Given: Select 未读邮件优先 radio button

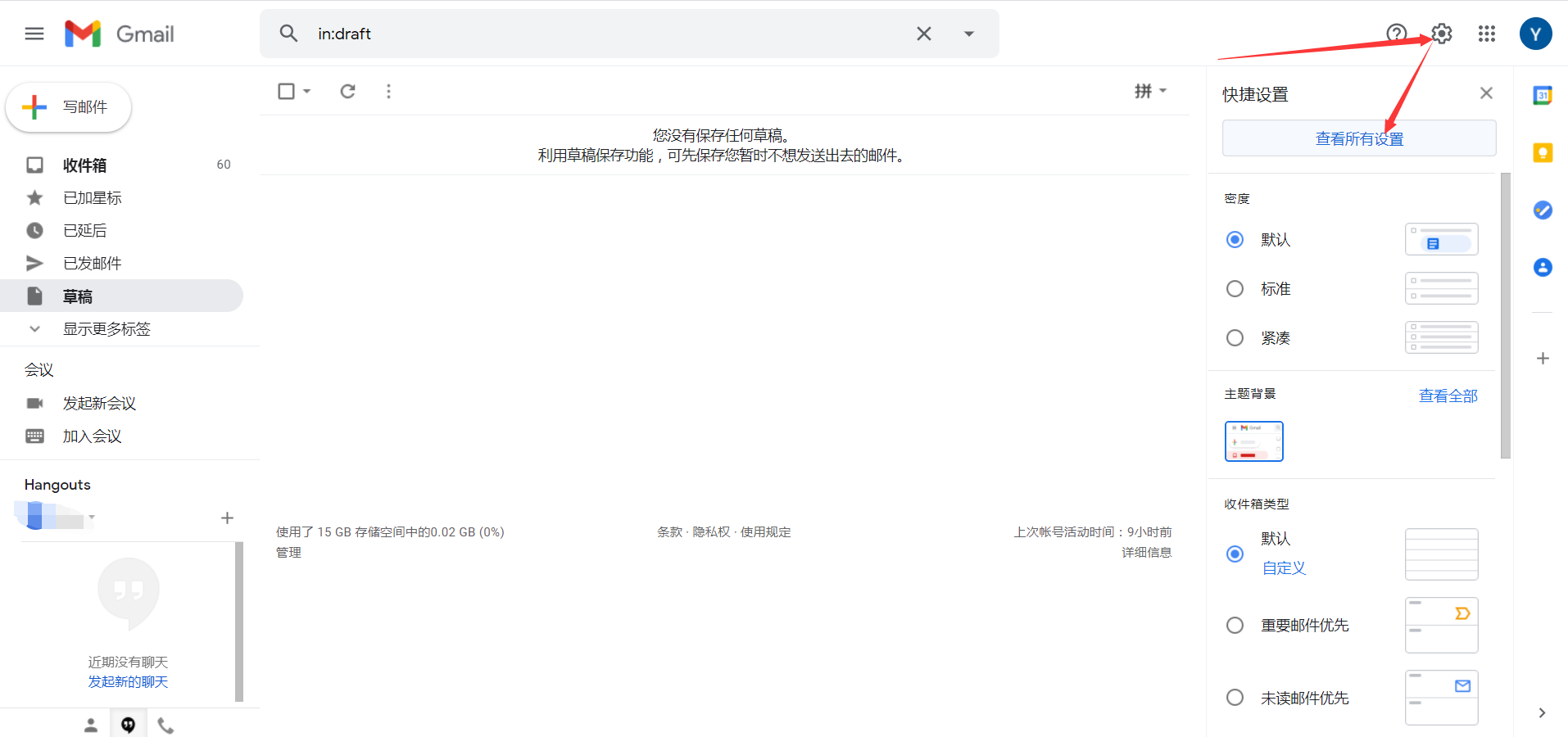Looking at the screenshot, I should [1235, 698].
